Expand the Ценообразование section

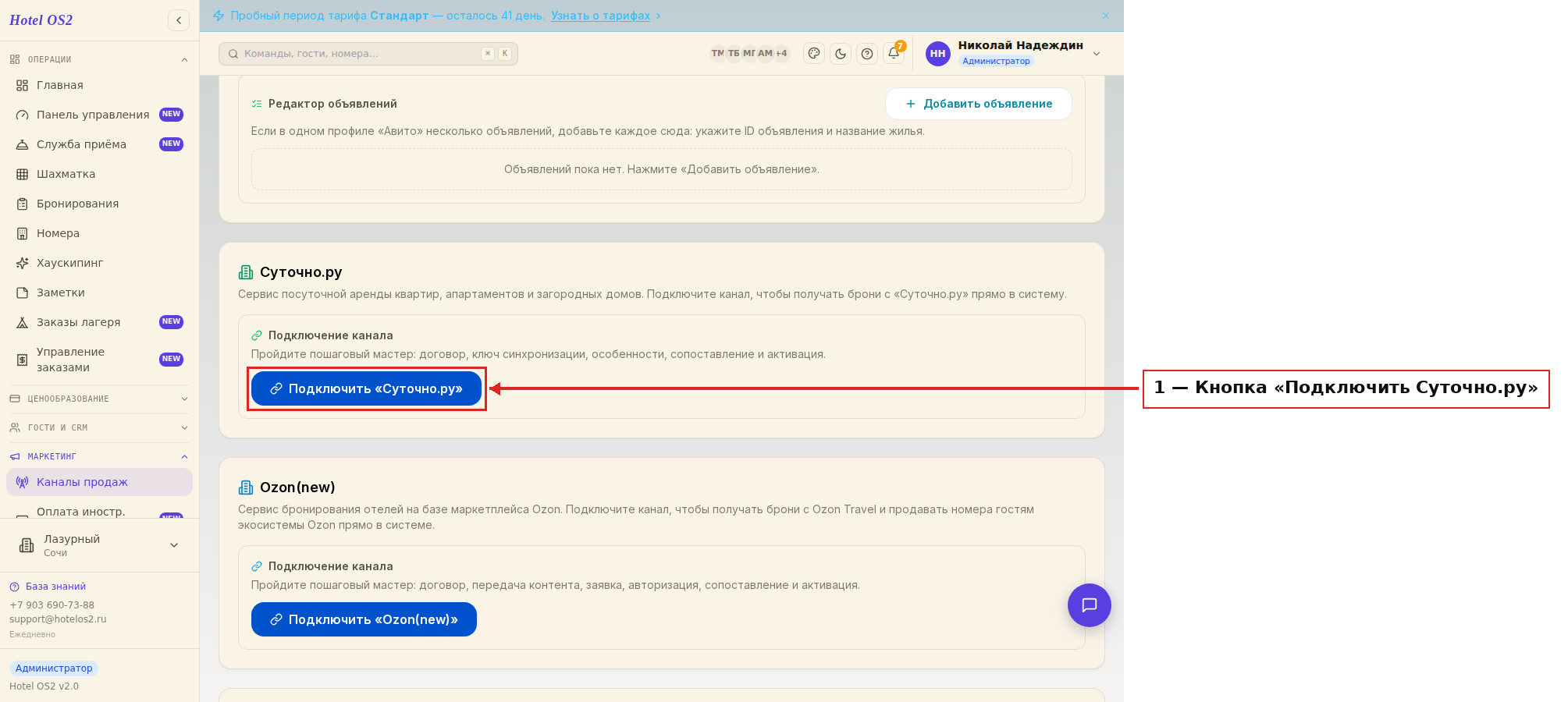99,399
